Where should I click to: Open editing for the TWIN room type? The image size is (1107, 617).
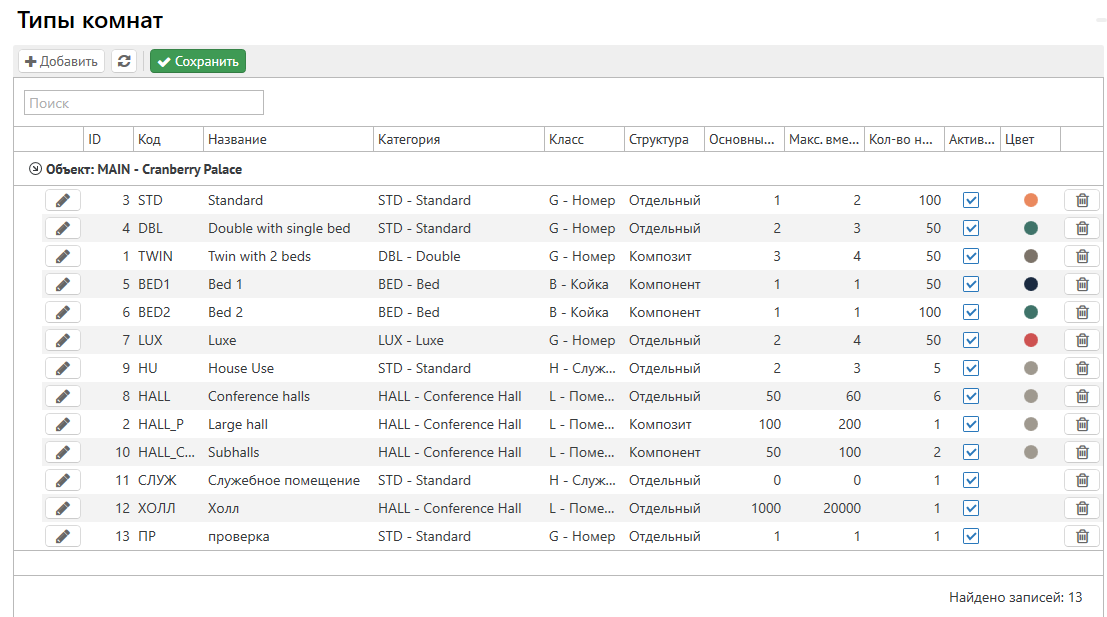62,256
